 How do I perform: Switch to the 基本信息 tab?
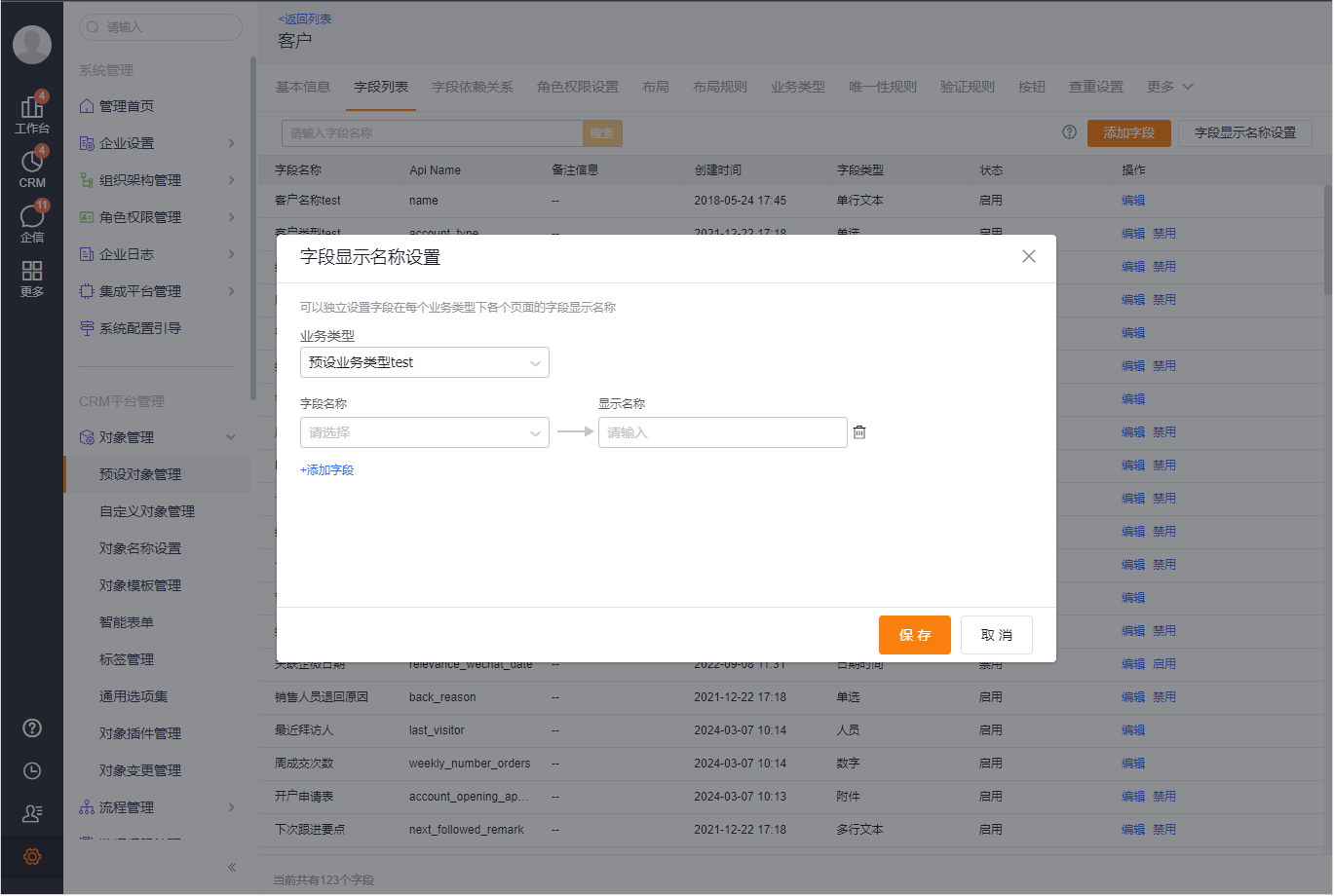click(302, 86)
